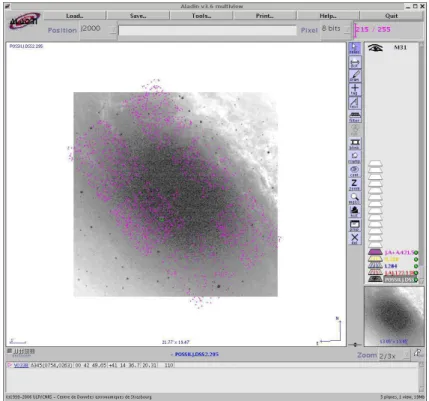This screenshot has width=429, height=401.
Task: Click the zoom overview thumbnail
Action: (x=393, y=316)
